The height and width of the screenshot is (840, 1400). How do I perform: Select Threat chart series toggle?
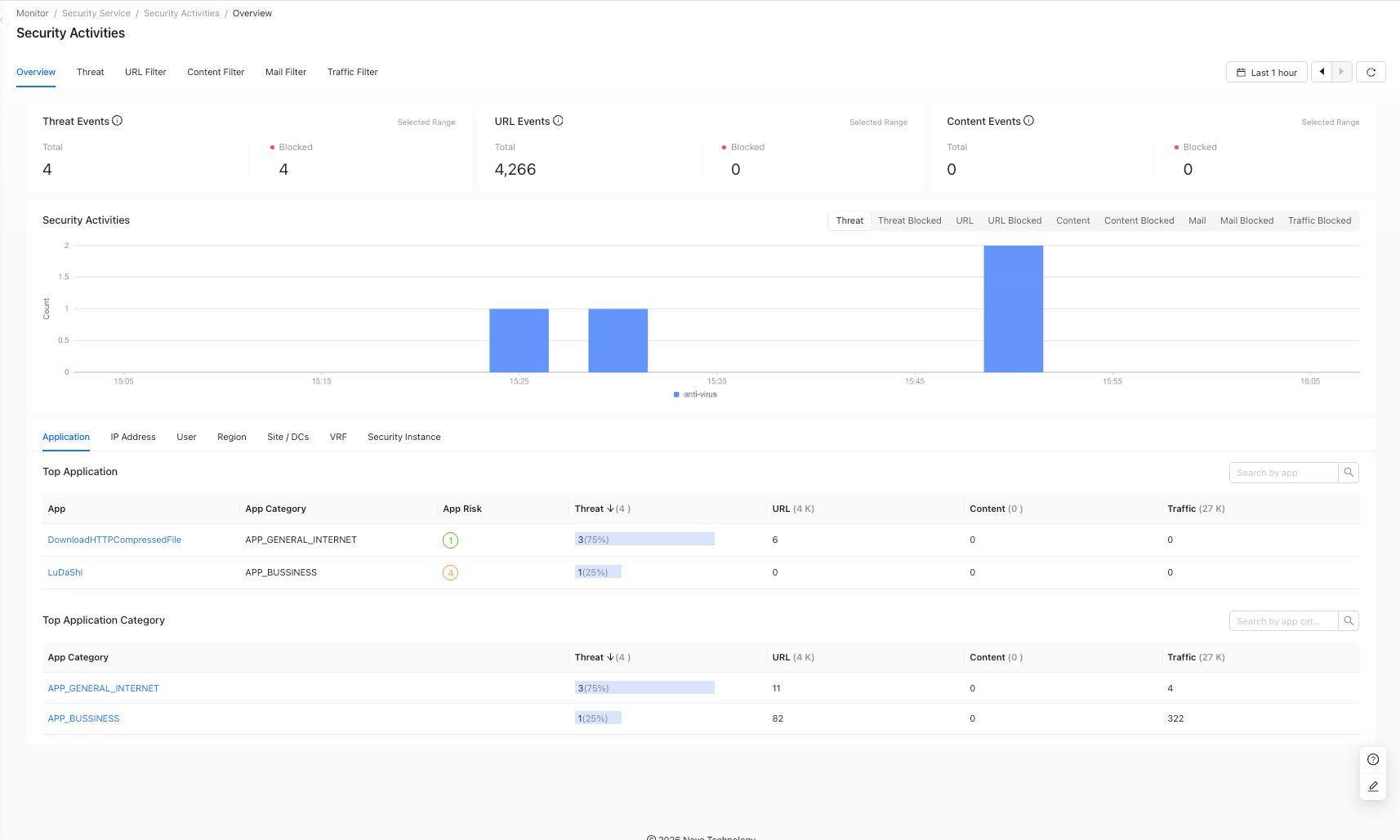(849, 220)
